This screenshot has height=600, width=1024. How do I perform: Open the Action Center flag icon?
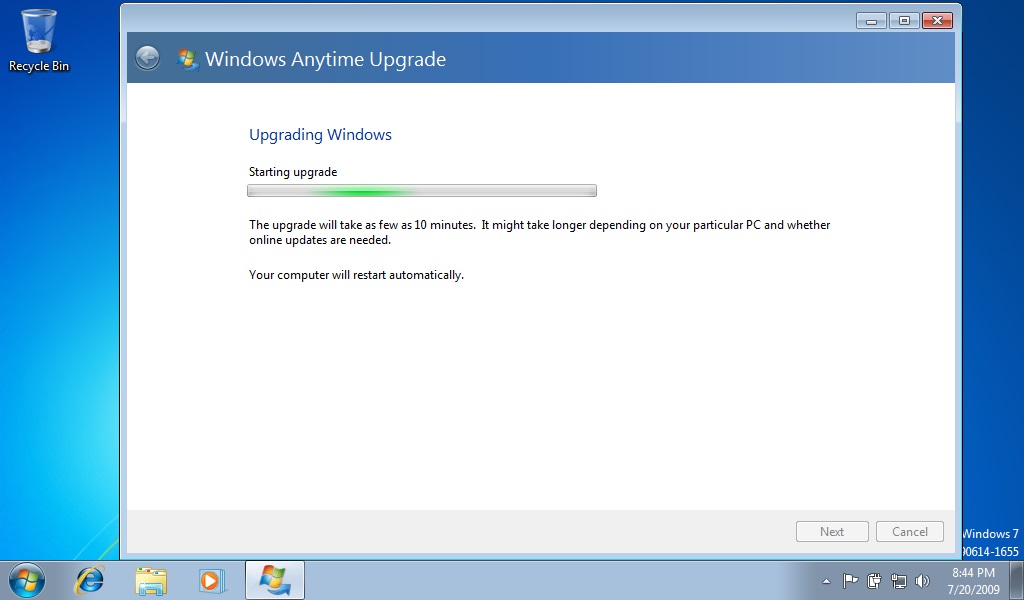[x=850, y=580]
